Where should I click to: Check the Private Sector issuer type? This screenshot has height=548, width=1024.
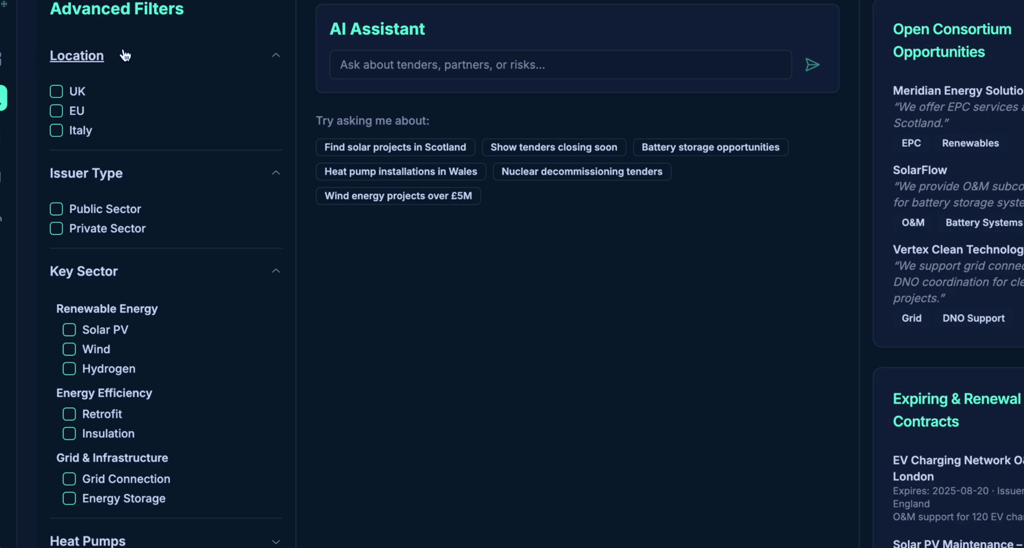(x=56, y=229)
